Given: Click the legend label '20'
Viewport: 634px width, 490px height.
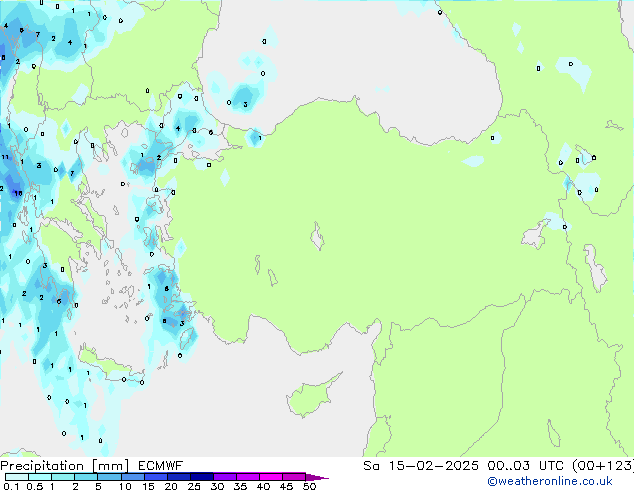Looking at the screenshot, I should 171,486.
